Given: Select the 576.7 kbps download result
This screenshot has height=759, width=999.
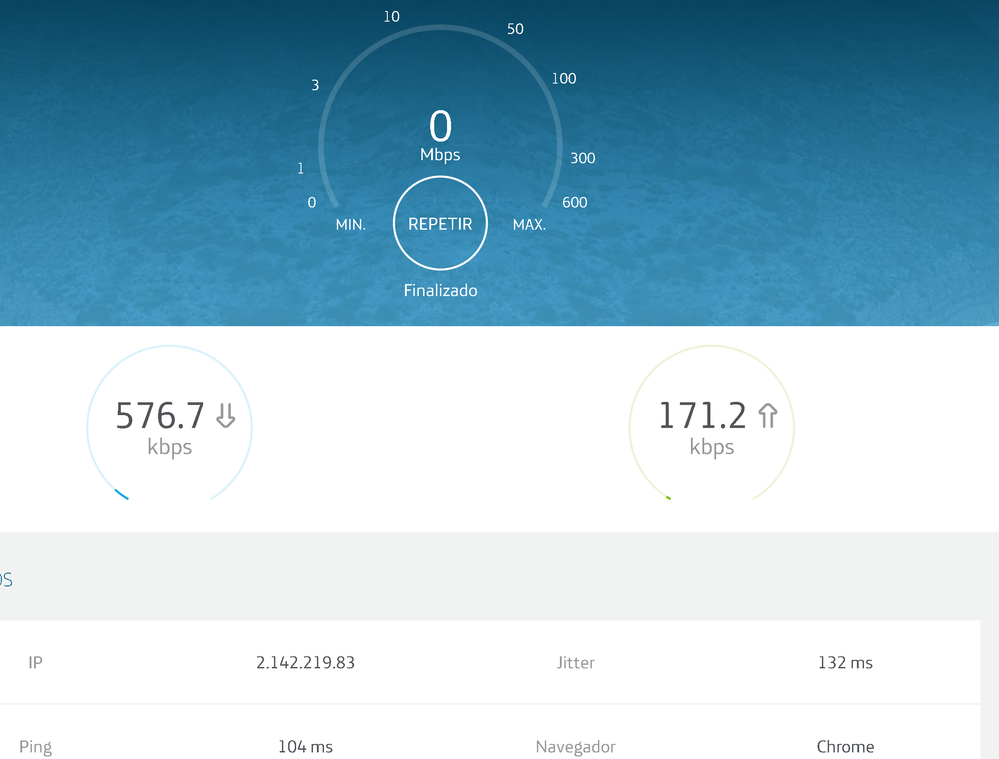Looking at the screenshot, I should (x=160, y=416).
